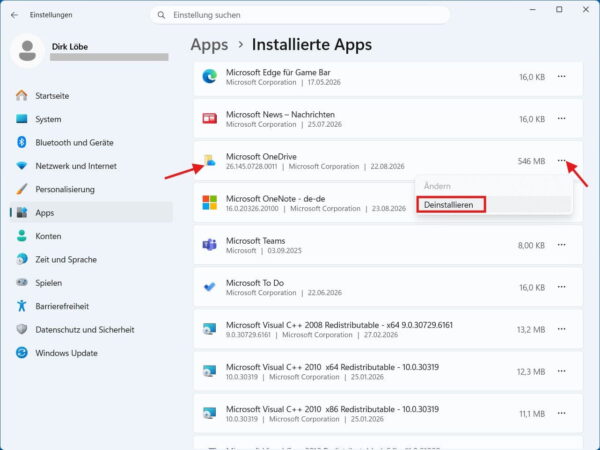
Task: Open Spielen settings
Action: 49,283
